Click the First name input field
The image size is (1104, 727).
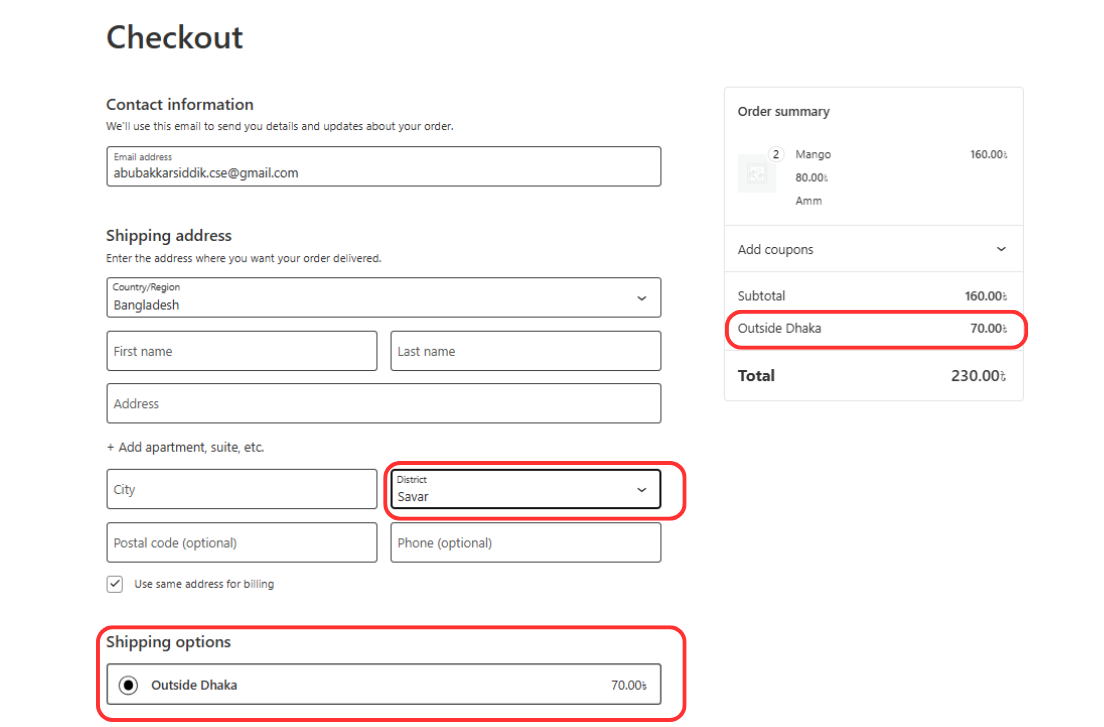[x=241, y=350]
